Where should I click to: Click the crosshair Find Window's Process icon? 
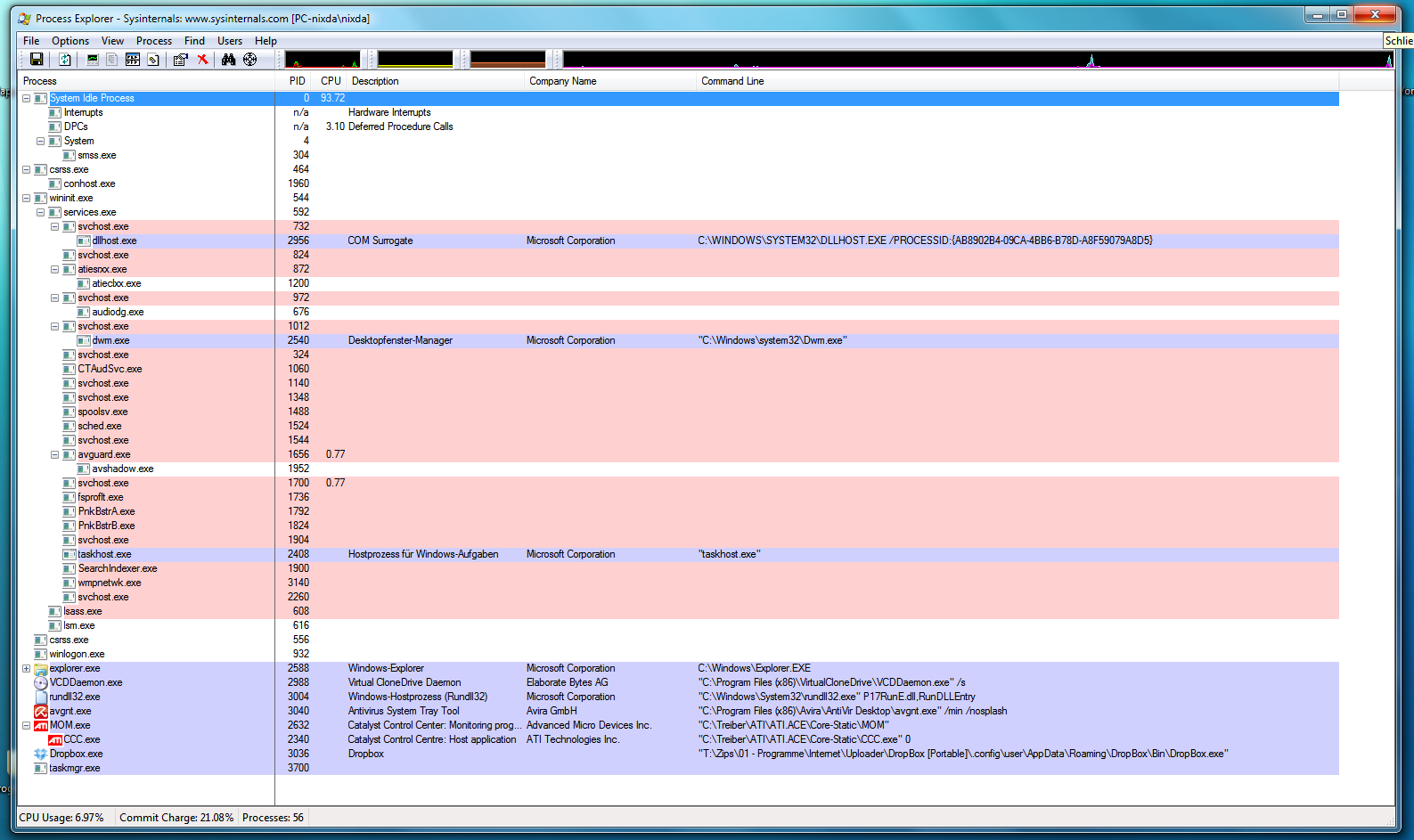click(250, 60)
